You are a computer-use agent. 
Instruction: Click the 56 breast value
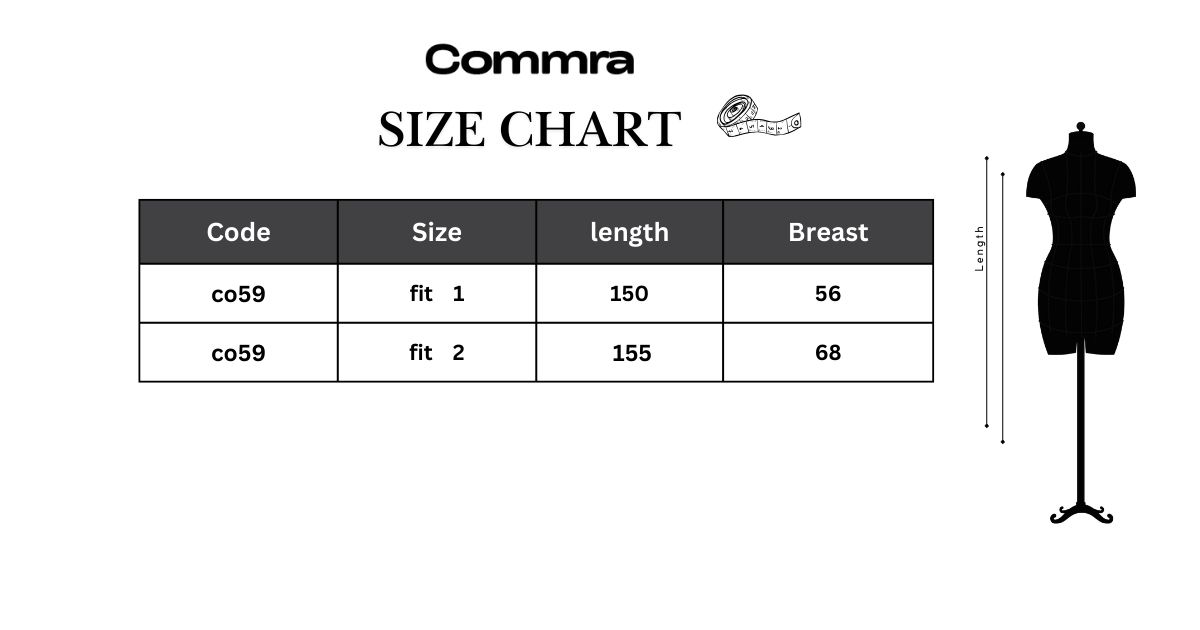[x=828, y=294]
